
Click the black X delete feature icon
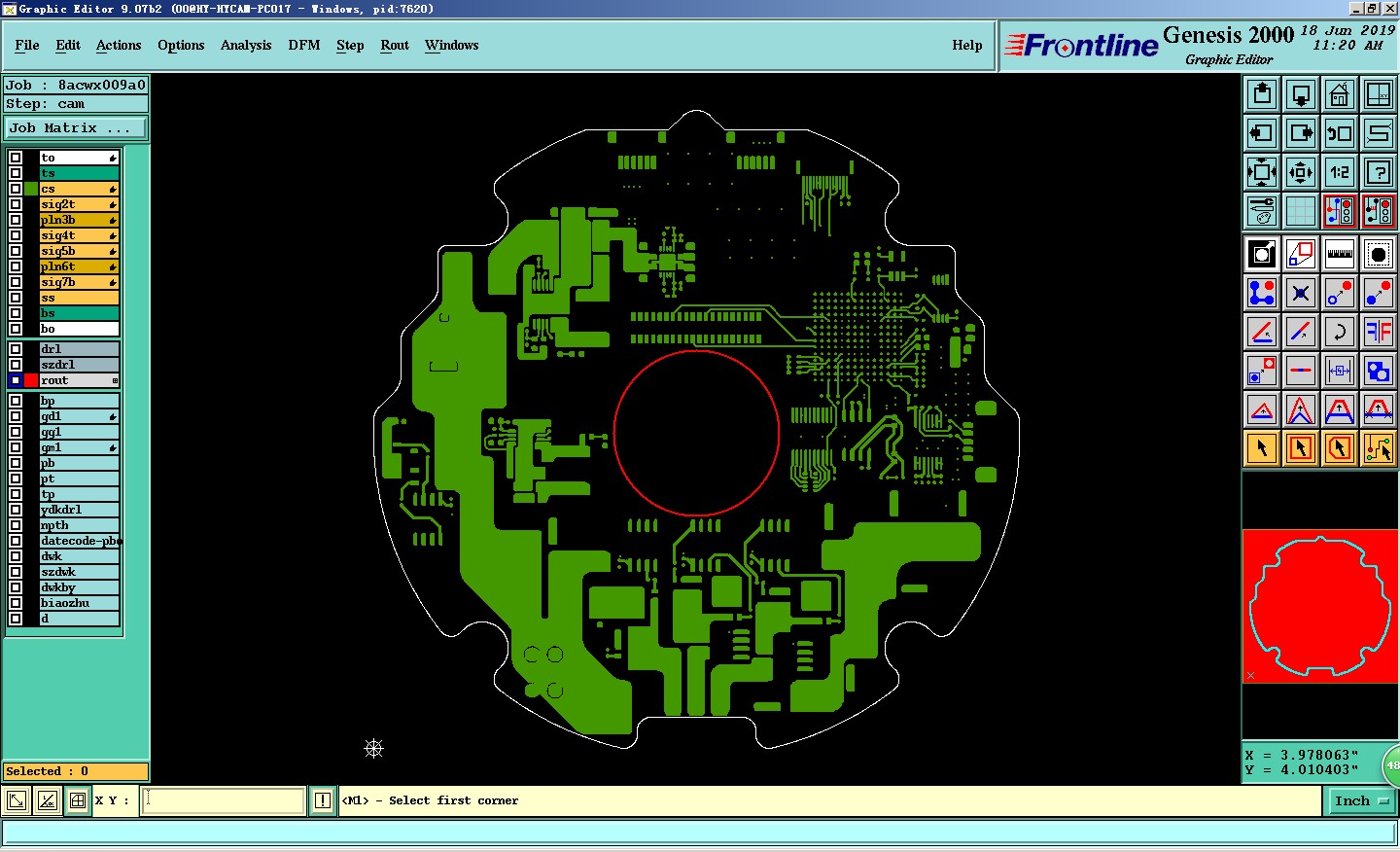1301,293
